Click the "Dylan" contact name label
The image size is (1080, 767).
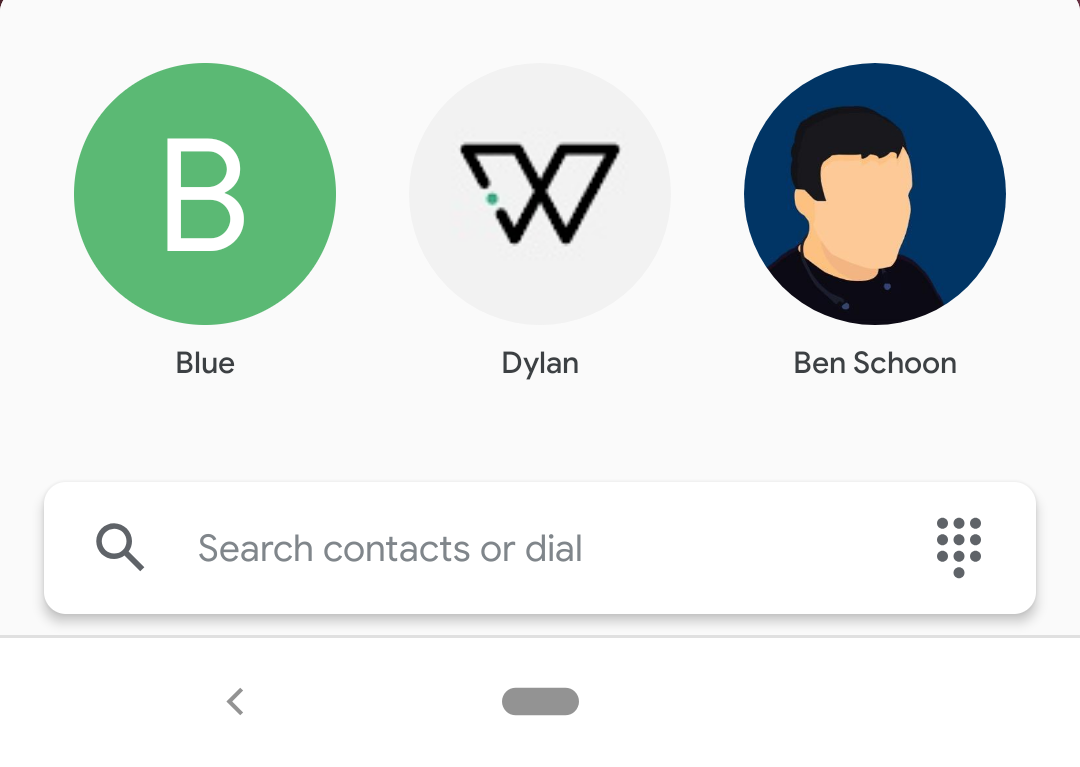[x=540, y=364]
